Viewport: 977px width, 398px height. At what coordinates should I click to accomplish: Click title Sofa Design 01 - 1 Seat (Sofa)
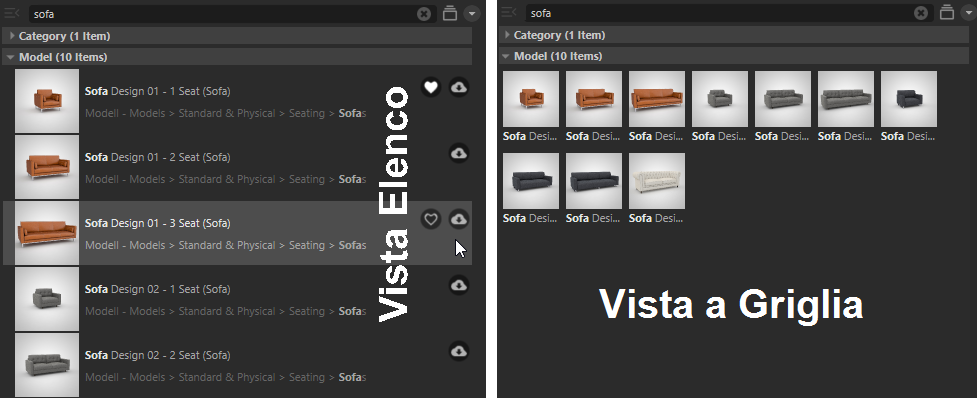coord(158,92)
